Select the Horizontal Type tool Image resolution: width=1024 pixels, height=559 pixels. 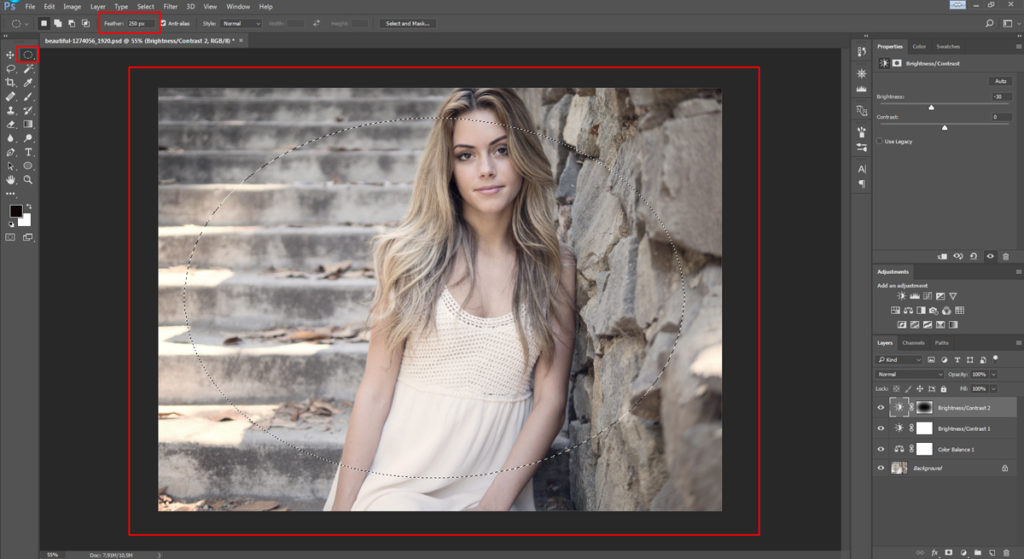click(28, 152)
